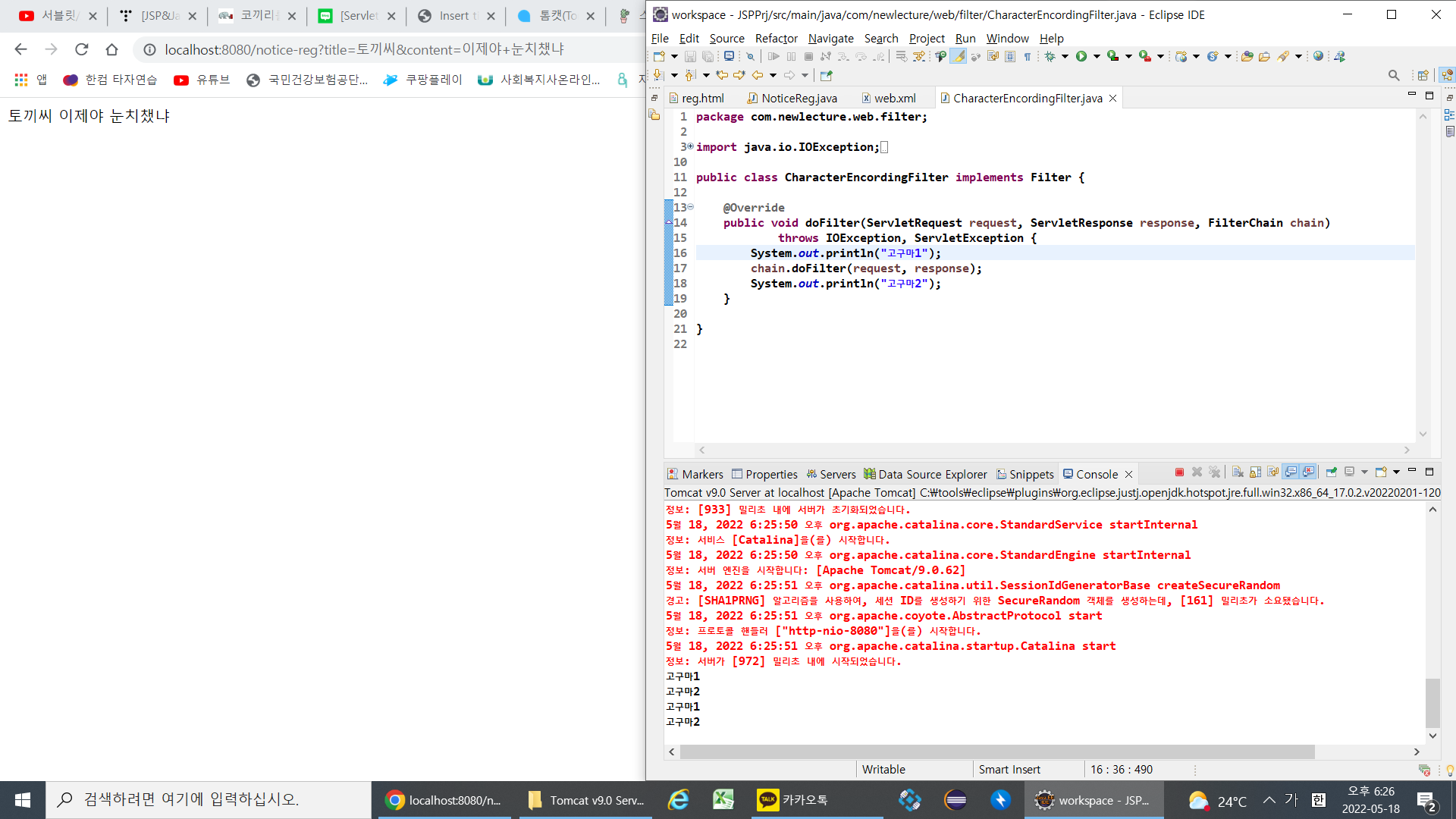
Task: Click the toolbar search magnifier icon
Action: pyautogui.click(x=1394, y=75)
